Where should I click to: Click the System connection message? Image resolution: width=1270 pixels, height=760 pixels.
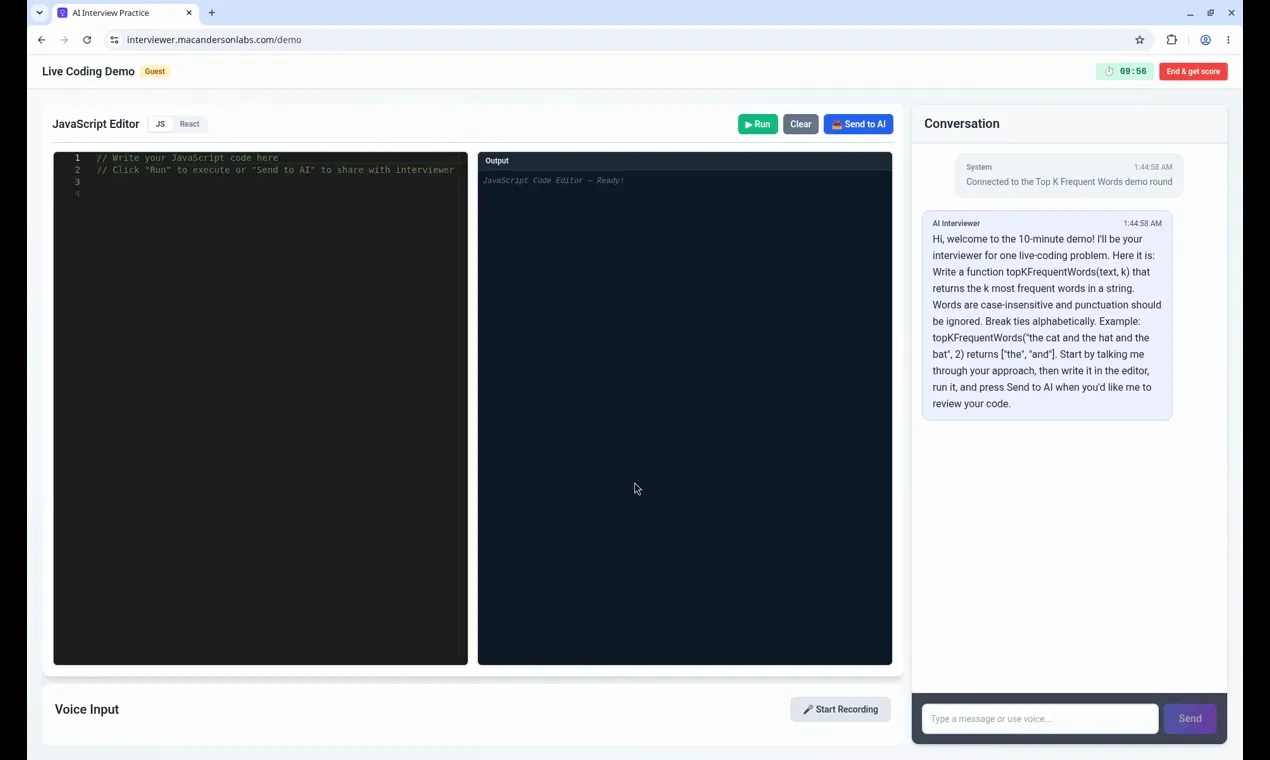tap(1069, 175)
